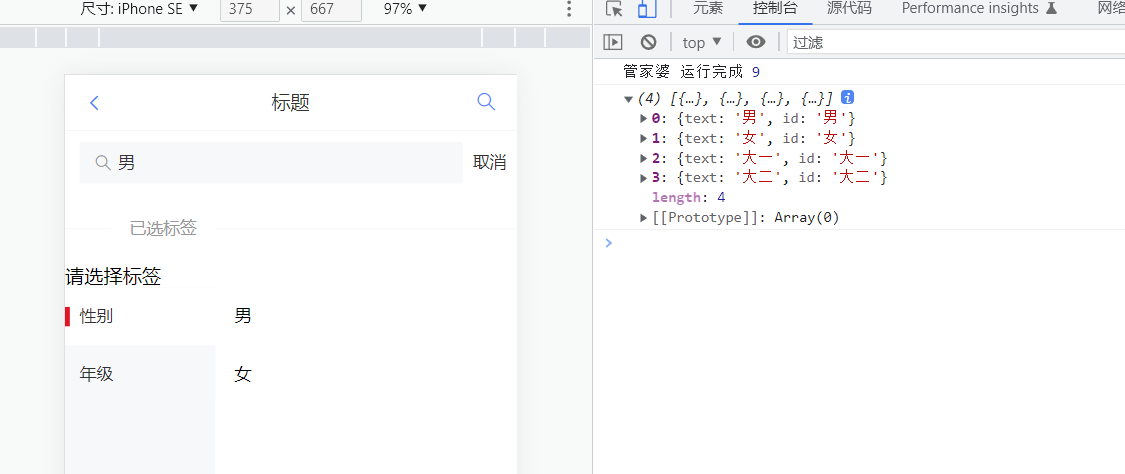Open live expression eye icon
The image size is (1125, 474).
coord(756,42)
